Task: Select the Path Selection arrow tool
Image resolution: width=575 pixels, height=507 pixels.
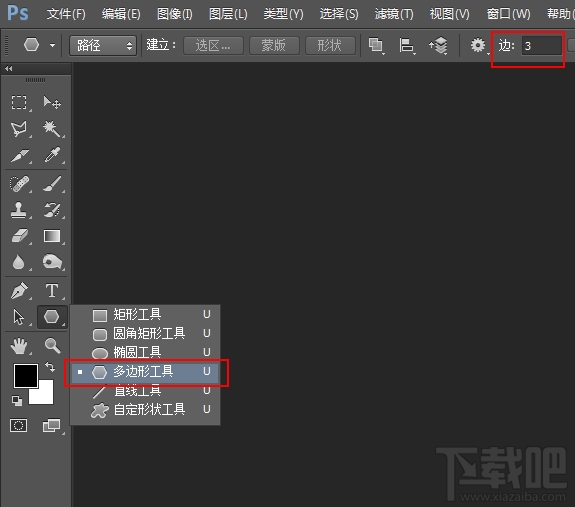Action: pyautogui.click(x=18, y=317)
